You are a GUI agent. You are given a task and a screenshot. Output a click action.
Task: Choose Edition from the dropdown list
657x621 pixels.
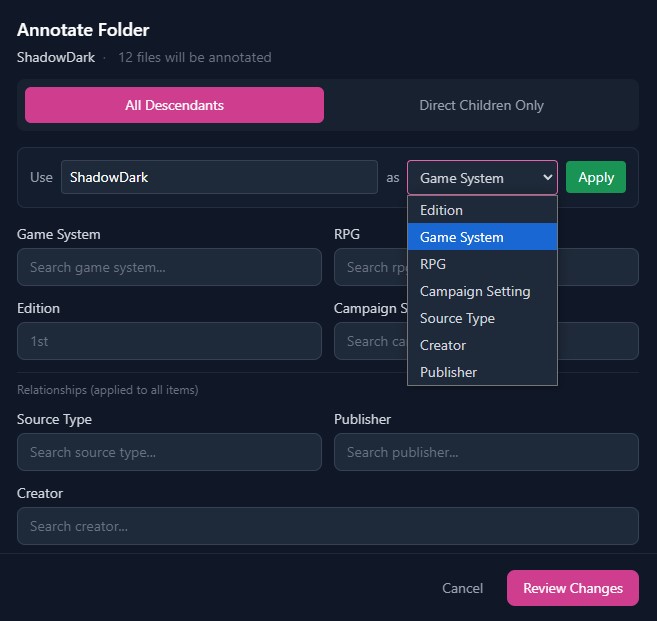441,210
